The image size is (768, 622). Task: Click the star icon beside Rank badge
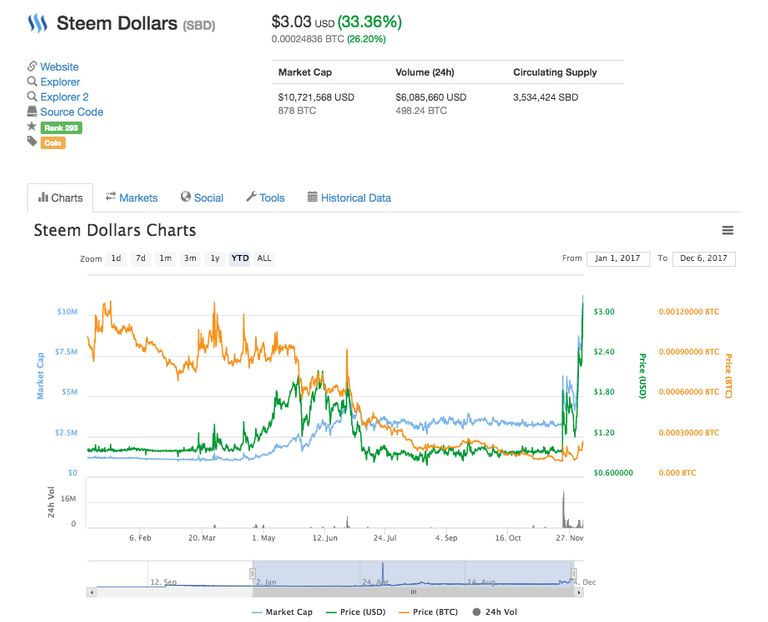(x=32, y=126)
